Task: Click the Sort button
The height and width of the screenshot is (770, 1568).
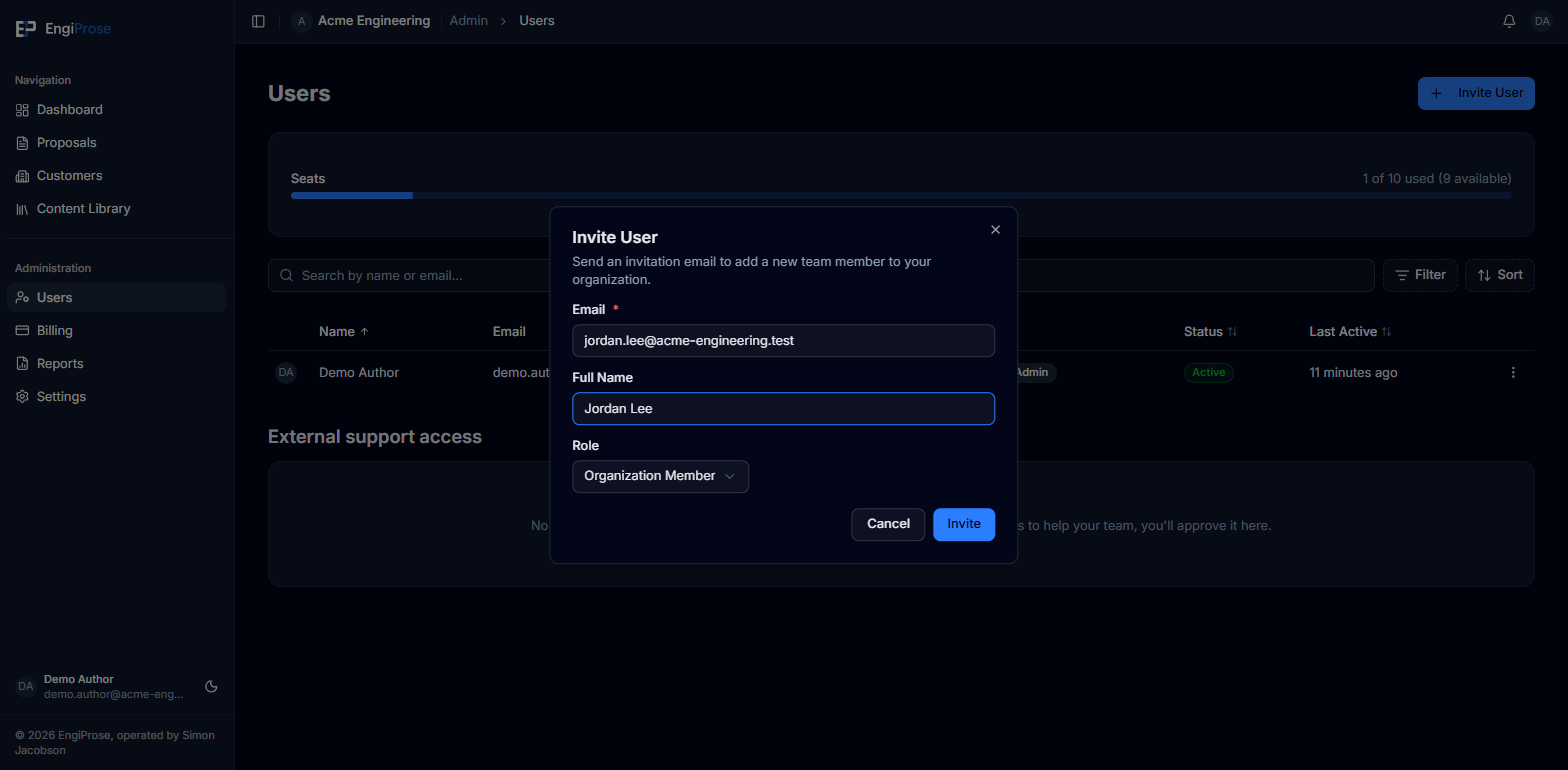Action: tap(1500, 275)
